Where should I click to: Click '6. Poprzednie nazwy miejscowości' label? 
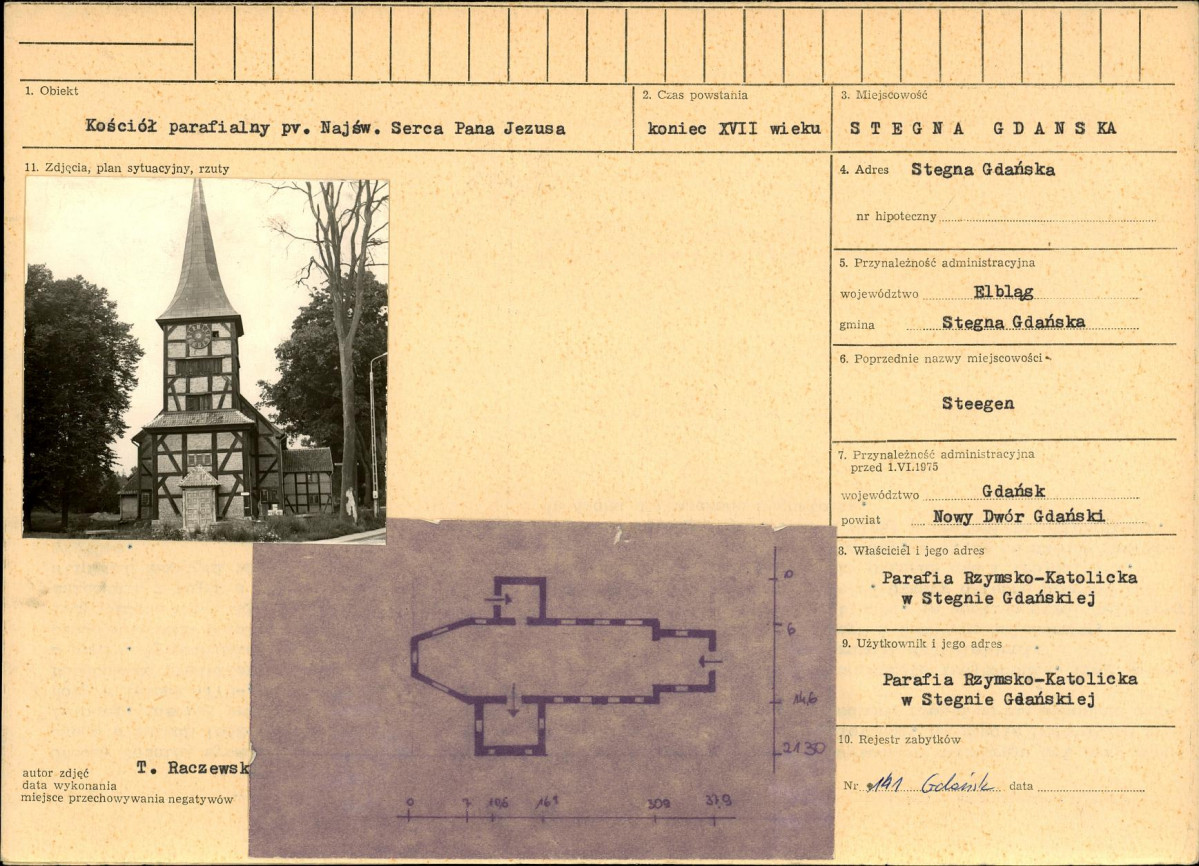(x=941, y=358)
